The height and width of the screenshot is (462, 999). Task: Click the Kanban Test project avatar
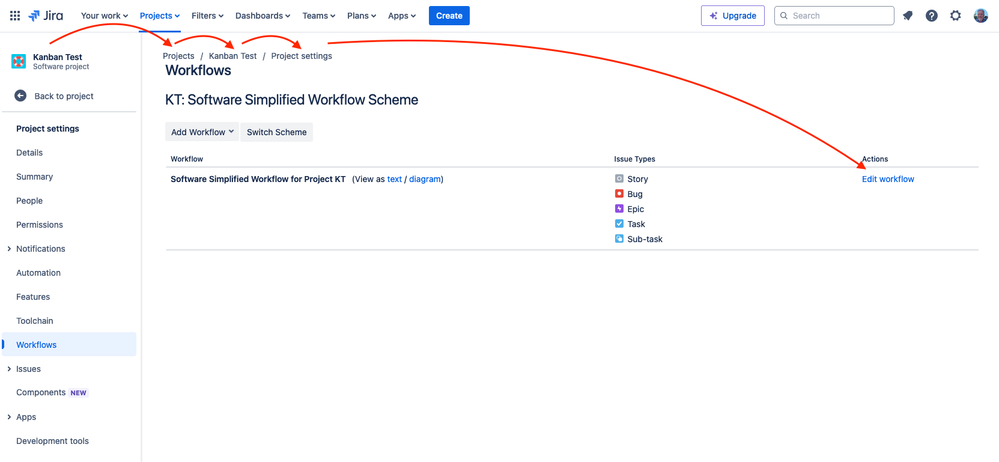click(19, 61)
